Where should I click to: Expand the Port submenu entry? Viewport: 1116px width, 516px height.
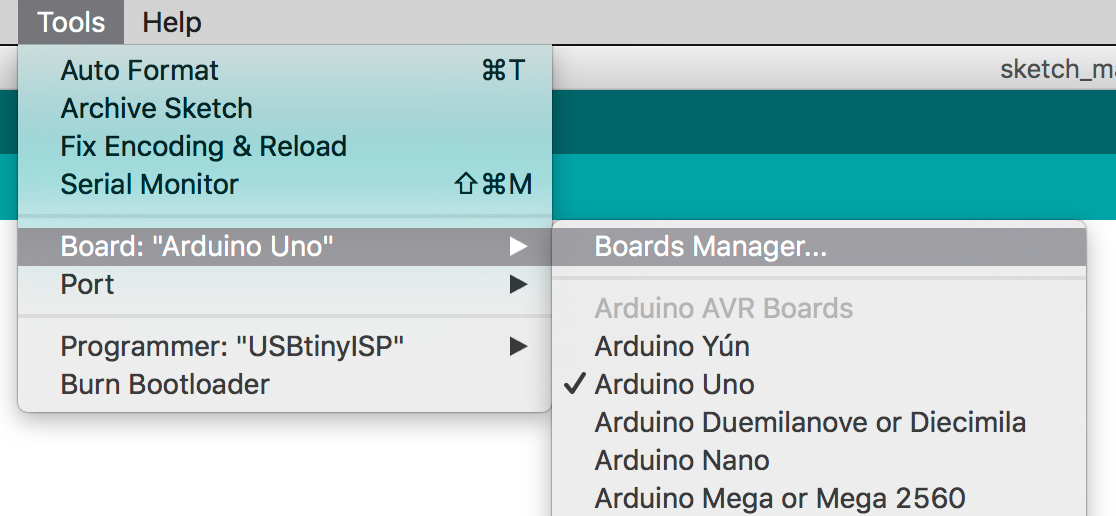point(88,284)
